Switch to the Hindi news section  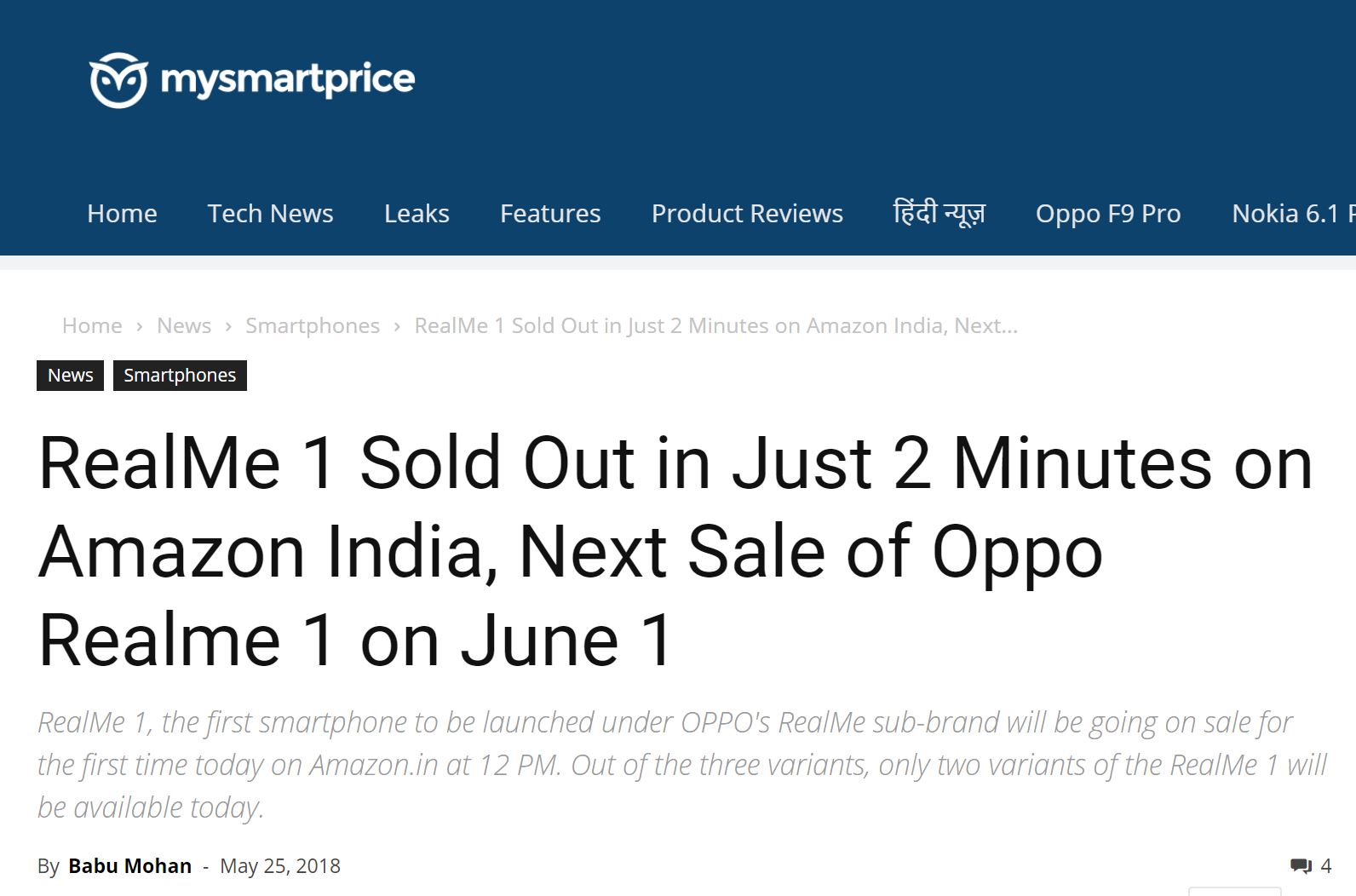(x=939, y=213)
